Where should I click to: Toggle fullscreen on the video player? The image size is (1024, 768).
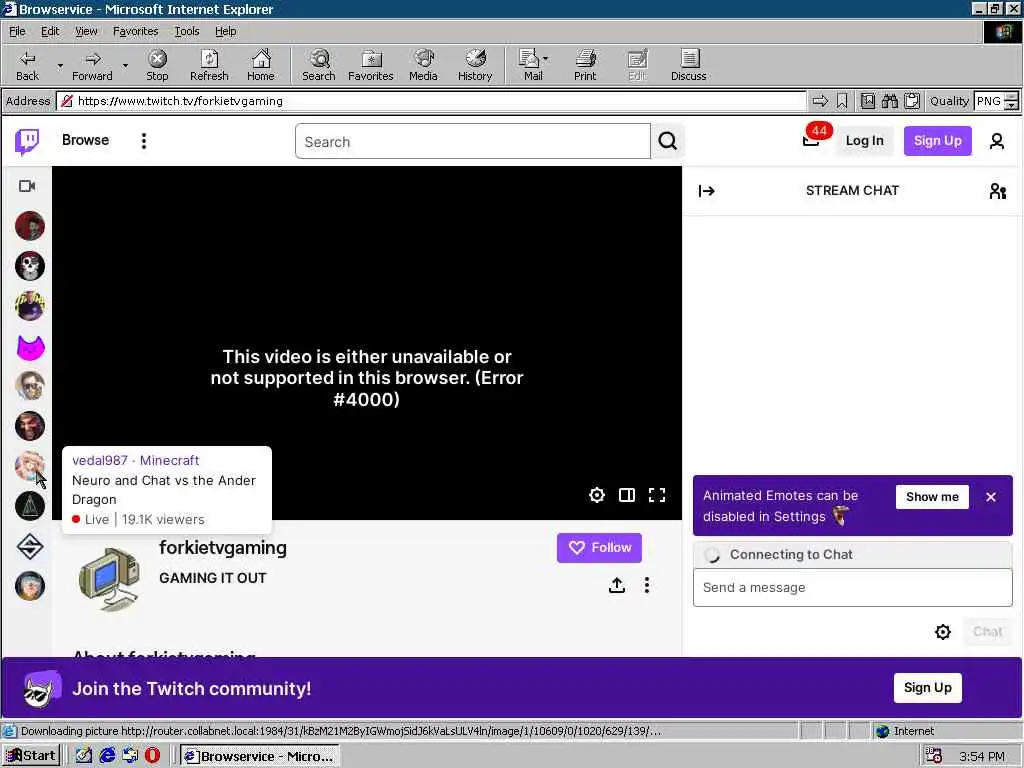(x=657, y=495)
